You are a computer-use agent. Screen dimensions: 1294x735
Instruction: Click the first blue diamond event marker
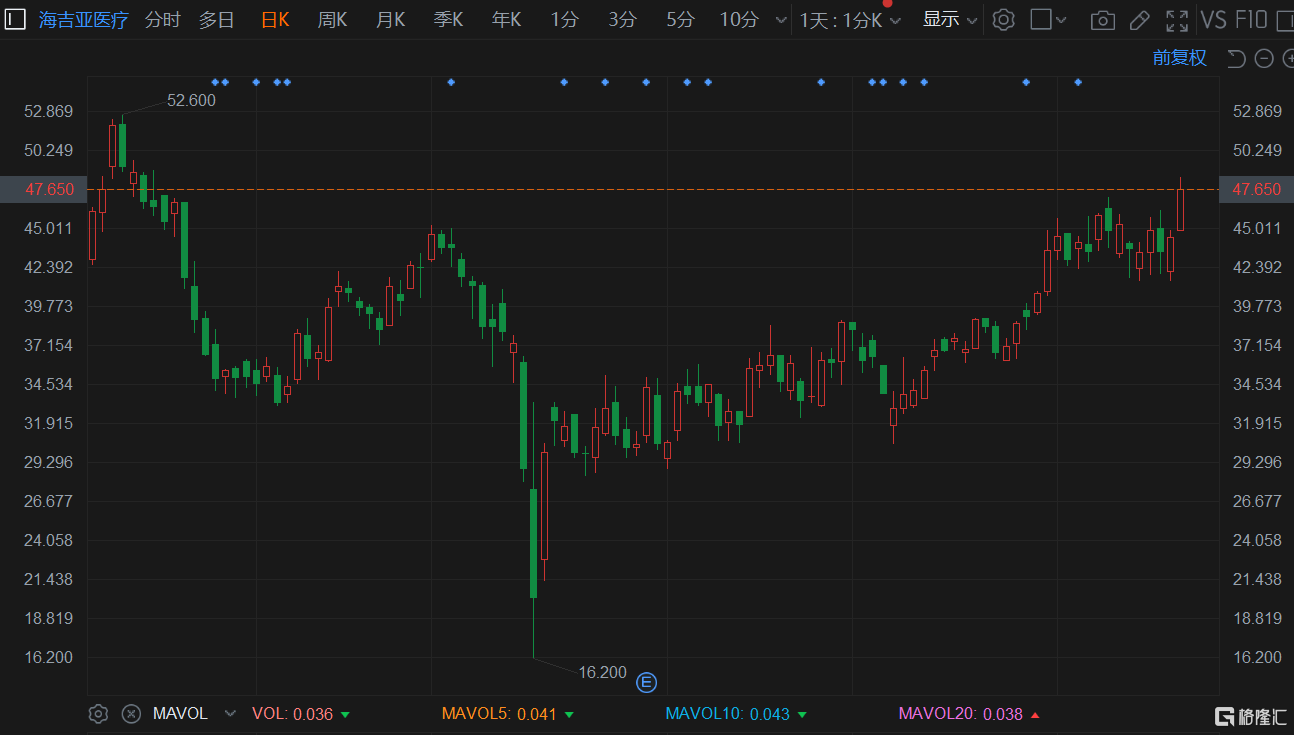tap(215, 82)
